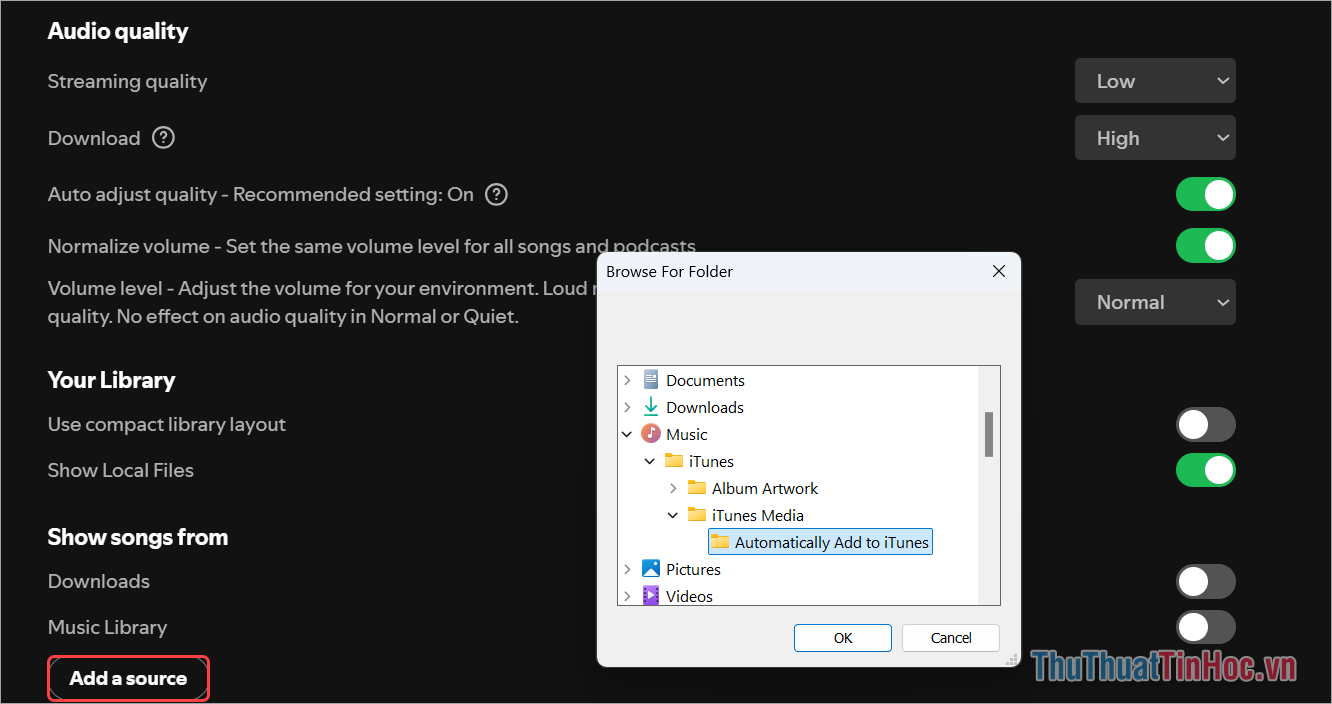This screenshot has height=704, width=1332.
Task: Turn off Show Local Files
Action: tap(1205, 470)
